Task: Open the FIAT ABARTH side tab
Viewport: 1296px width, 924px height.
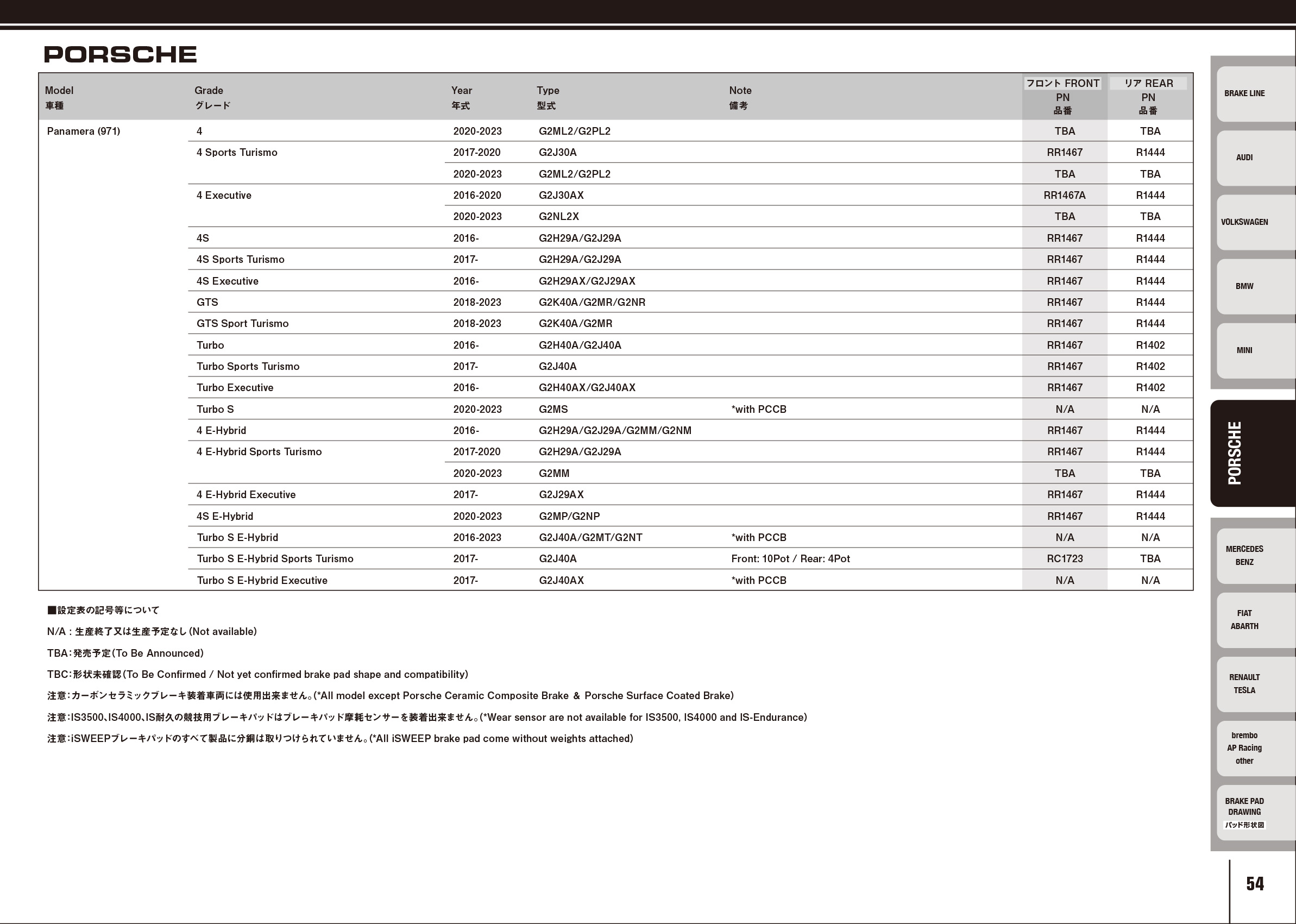Action: click(x=1256, y=620)
